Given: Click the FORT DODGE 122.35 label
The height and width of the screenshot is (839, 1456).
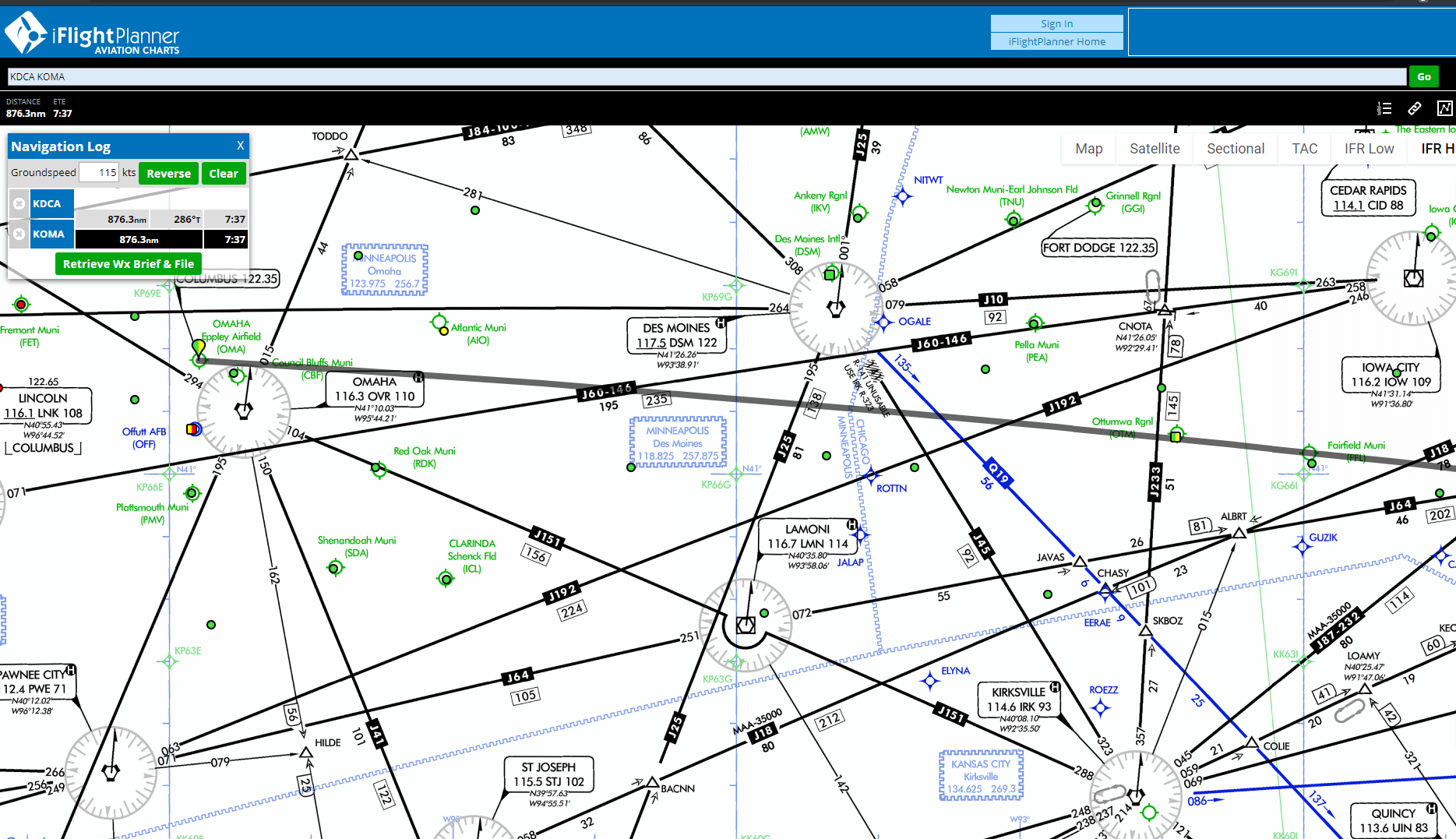Looking at the screenshot, I should point(1099,248).
